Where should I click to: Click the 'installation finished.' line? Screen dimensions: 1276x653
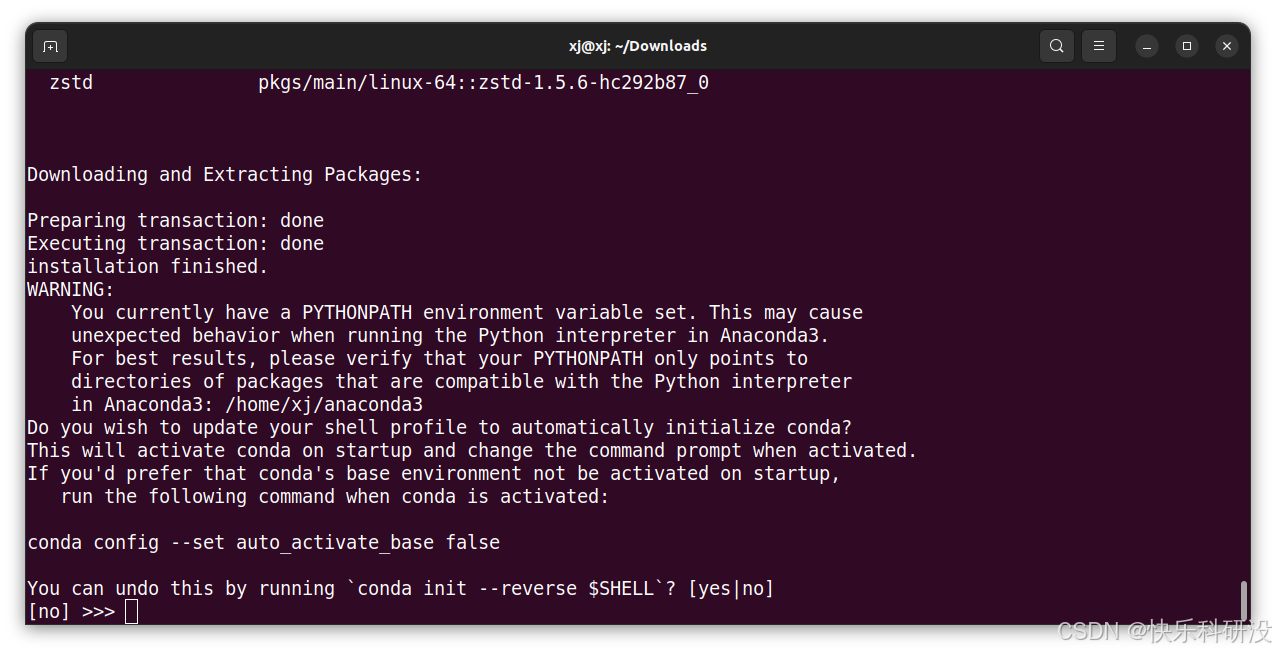(148, 267)
